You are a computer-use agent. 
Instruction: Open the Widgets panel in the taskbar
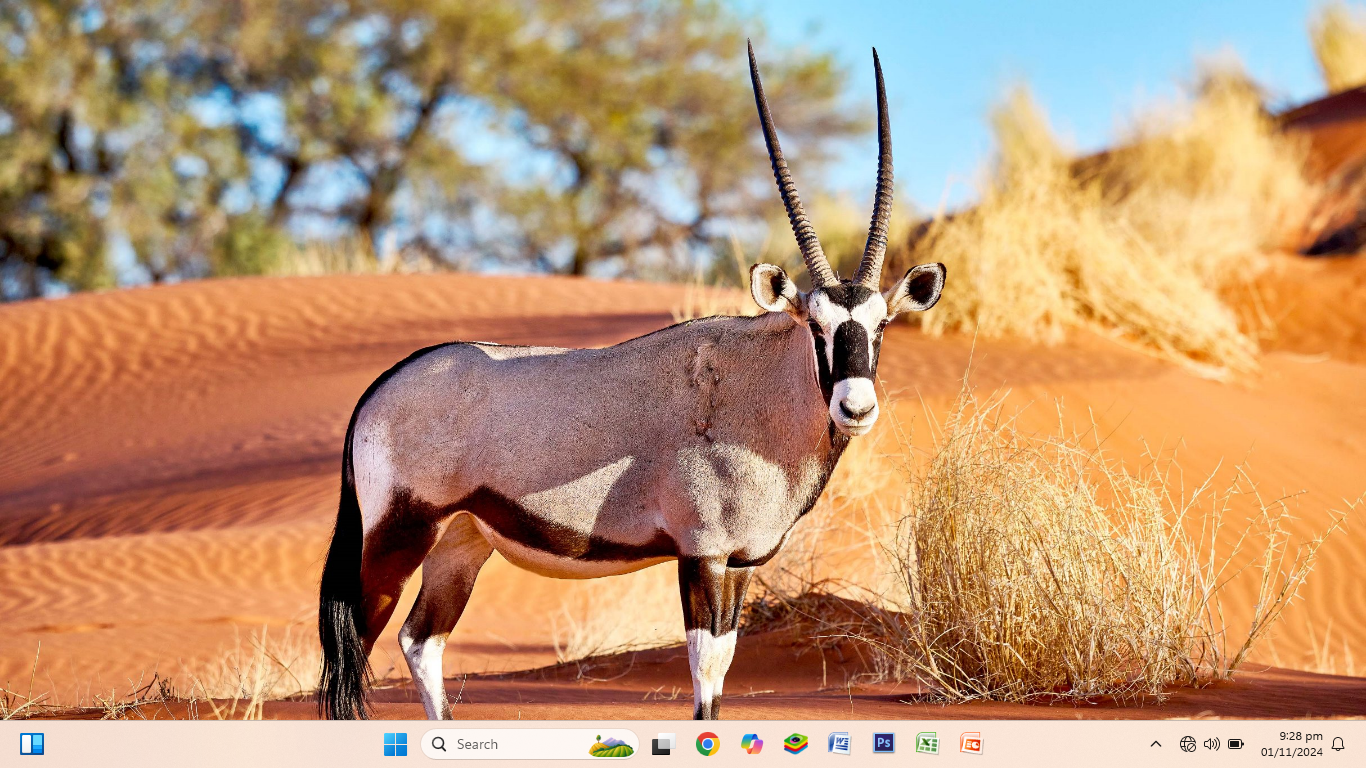pyautogui.click(x=32, y=744)
